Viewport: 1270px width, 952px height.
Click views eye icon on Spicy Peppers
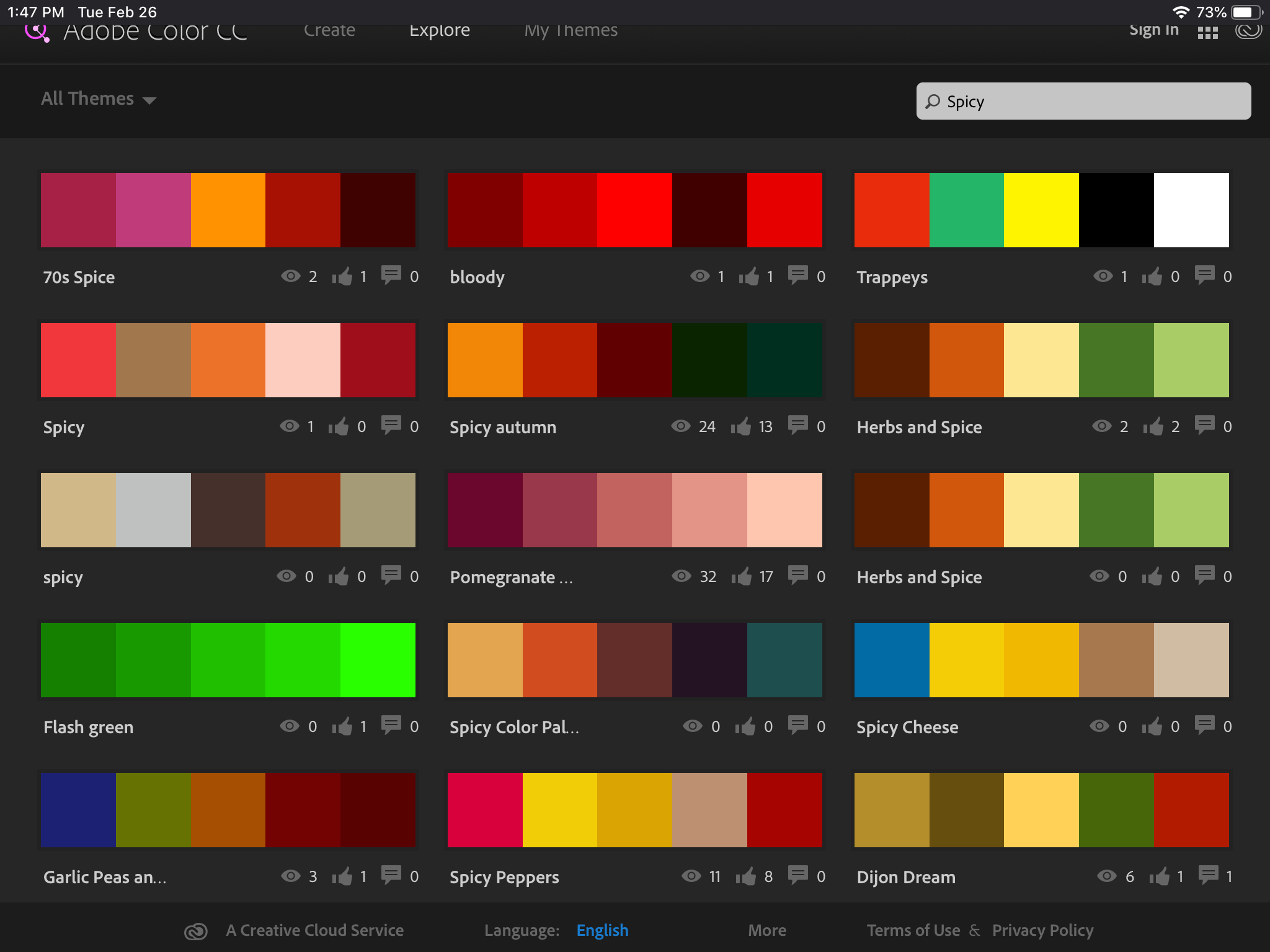coord(691,876)
